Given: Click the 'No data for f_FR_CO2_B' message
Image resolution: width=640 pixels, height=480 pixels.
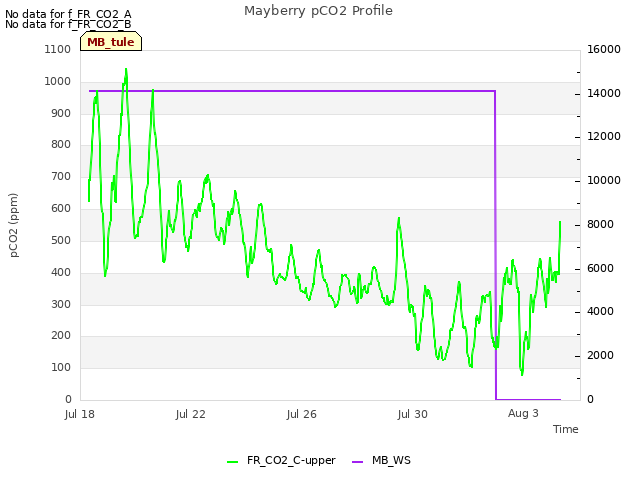Looking at the screenshot, I should coord(68,24).
